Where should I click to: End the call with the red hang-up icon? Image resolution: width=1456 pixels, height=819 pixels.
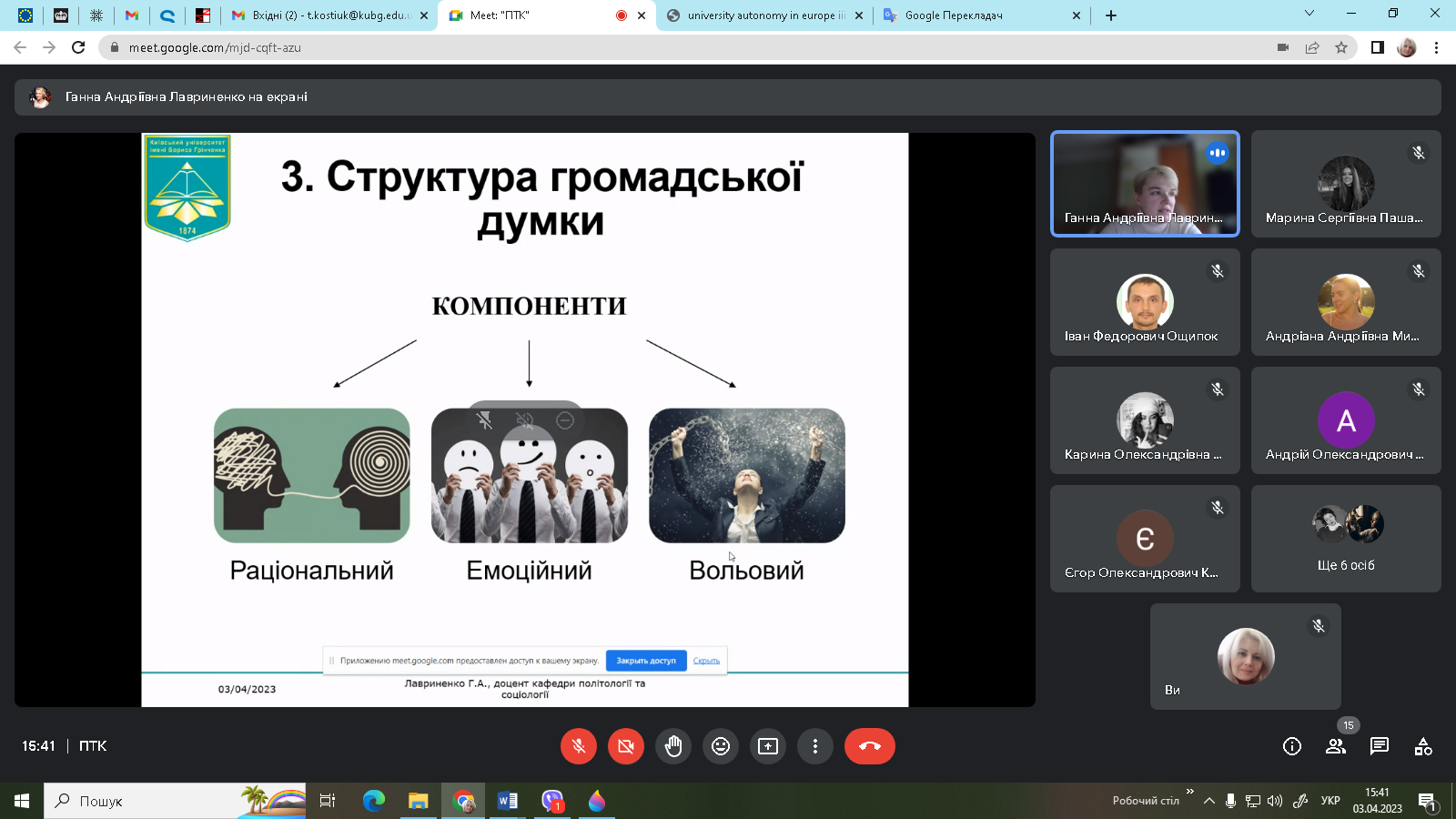[869, 746]
